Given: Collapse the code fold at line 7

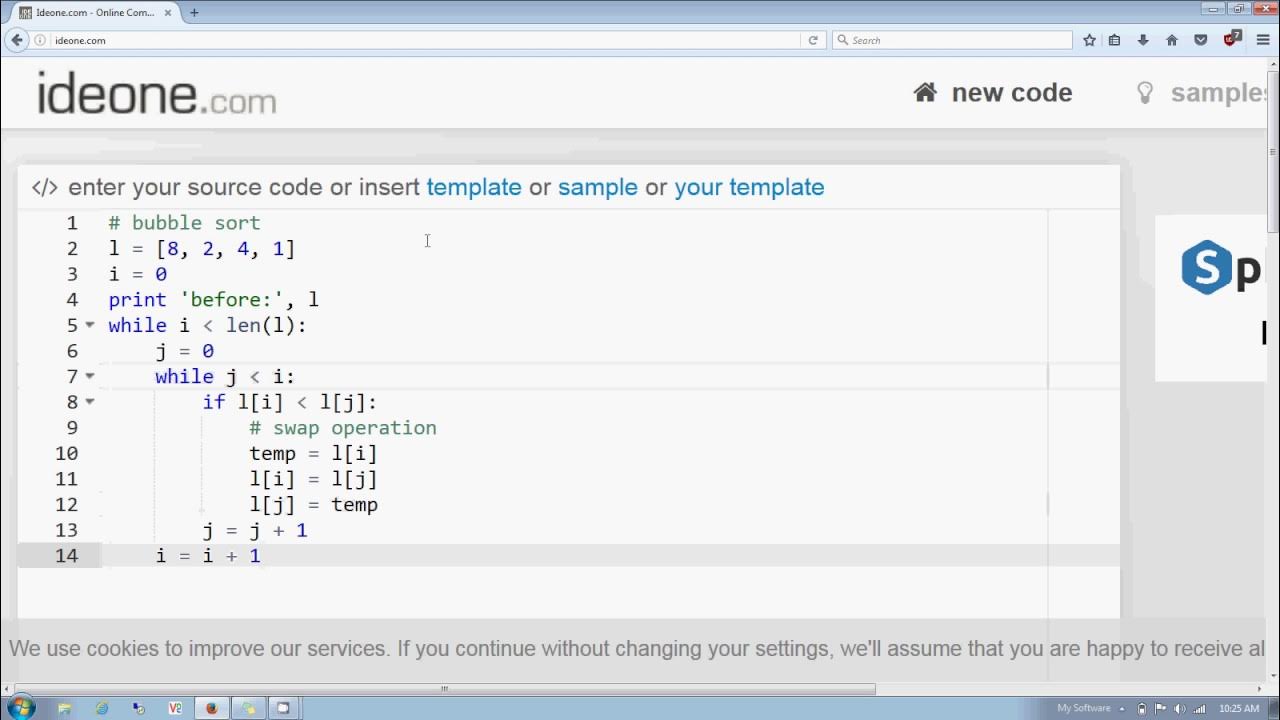Looking at the screenshot, I should [x=90, y=376].
